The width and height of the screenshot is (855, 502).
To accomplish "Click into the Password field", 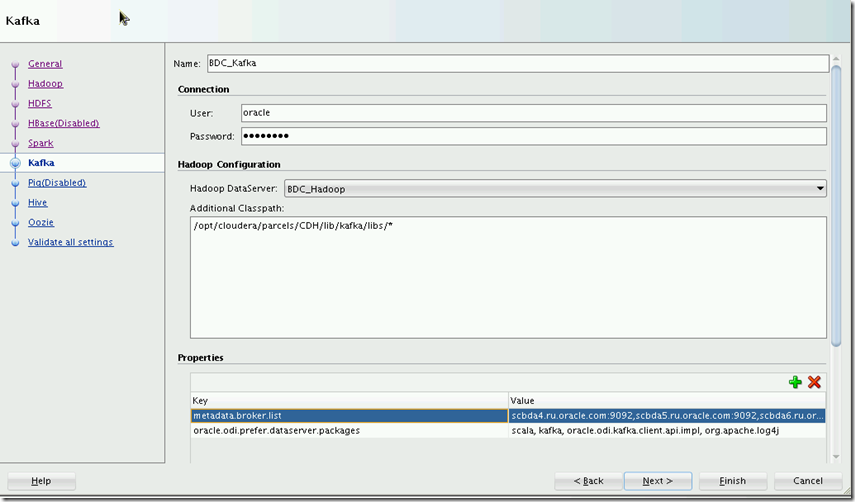I will coord(533,136).
